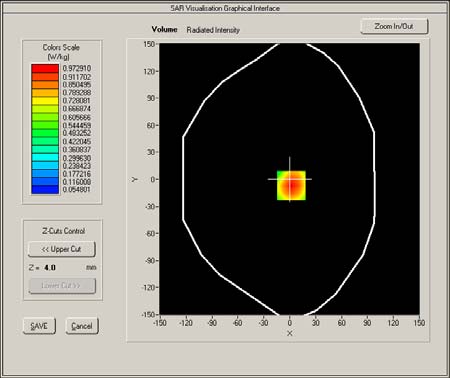Click the Y axis title left of plot
This screenshot has height=378, width=450.
click(x=135, y=179)
